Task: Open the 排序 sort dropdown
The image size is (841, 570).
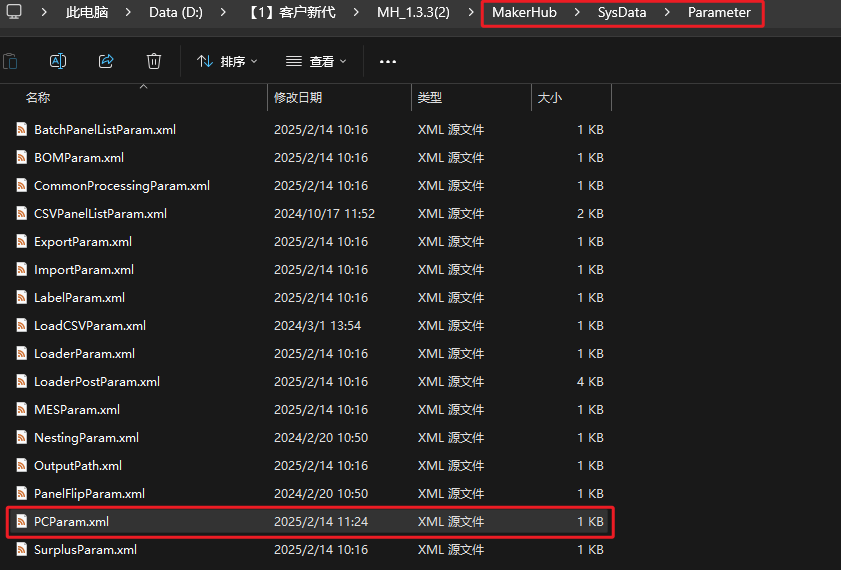Action: coord(227,62)
